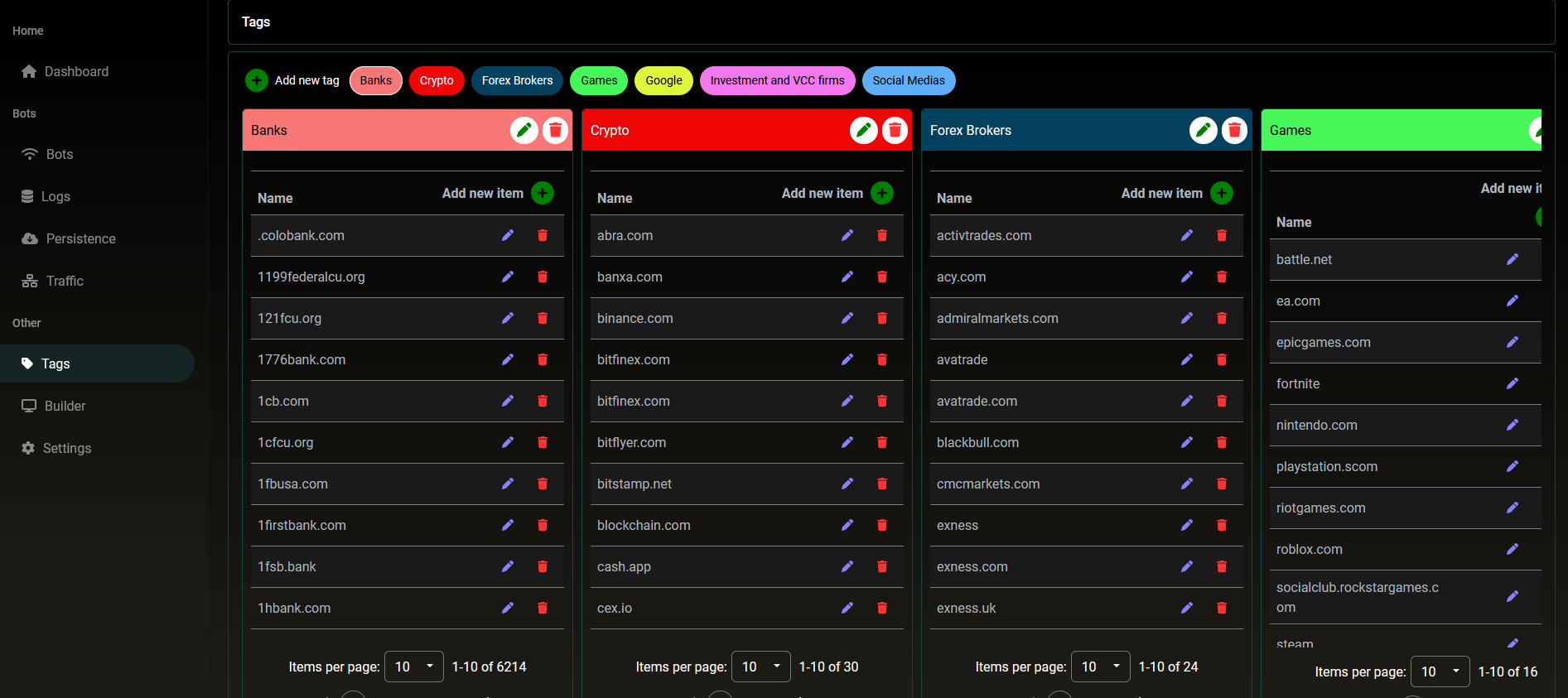Delete the abra.com entry
The width and height of the screenshot is (1568, 698).
pos(882,235)
